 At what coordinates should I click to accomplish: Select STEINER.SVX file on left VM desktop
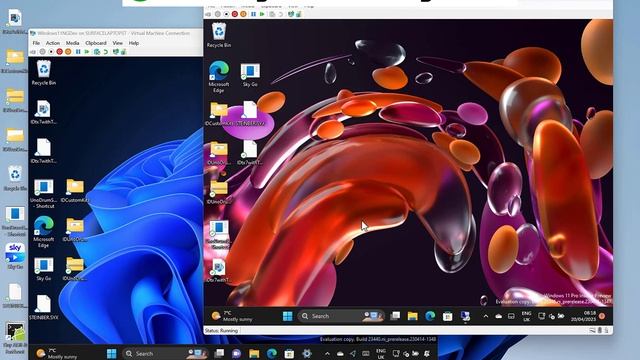(x=43, y=308)
